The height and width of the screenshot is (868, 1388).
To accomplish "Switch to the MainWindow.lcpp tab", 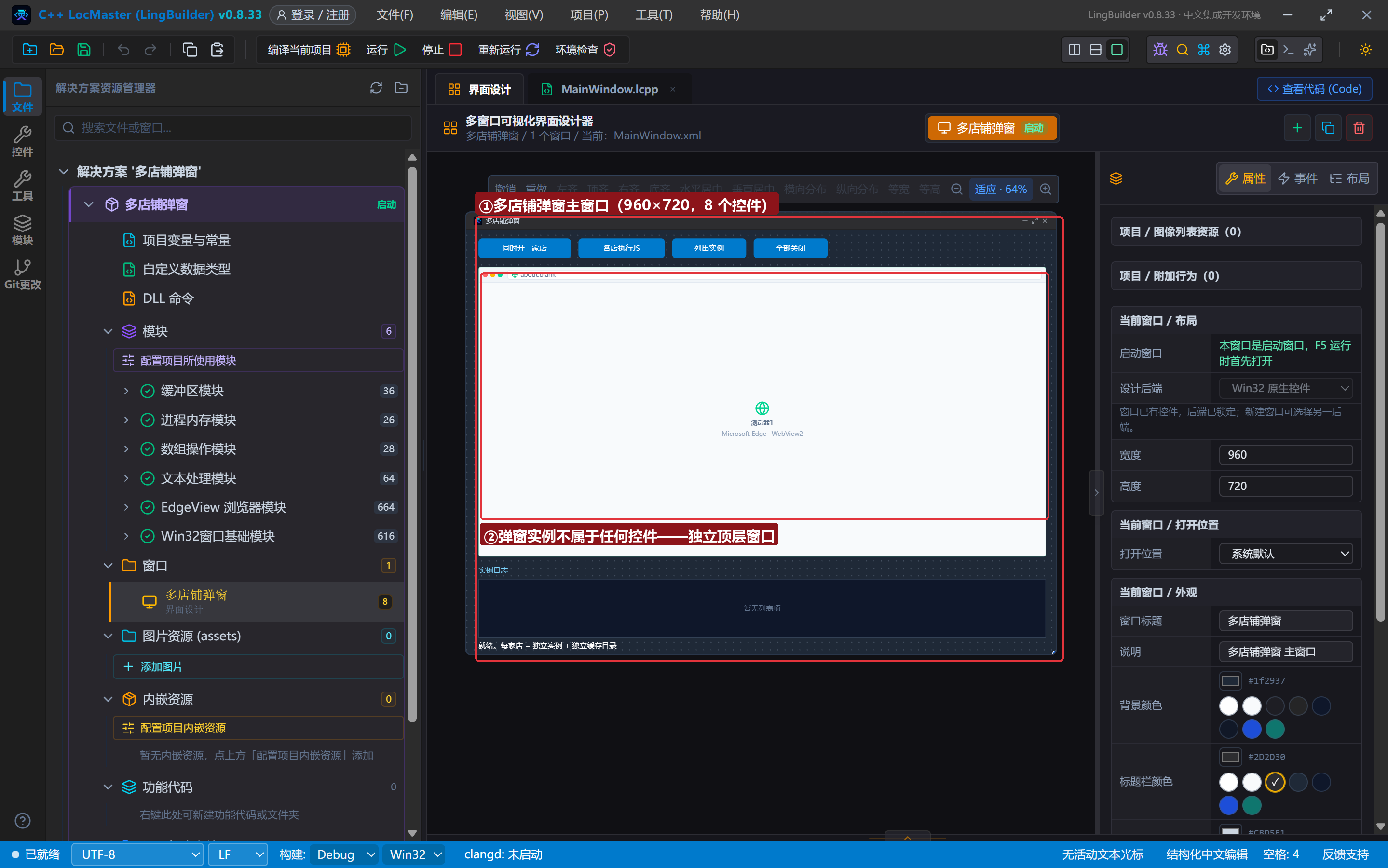I will click(x=609, y=89).
